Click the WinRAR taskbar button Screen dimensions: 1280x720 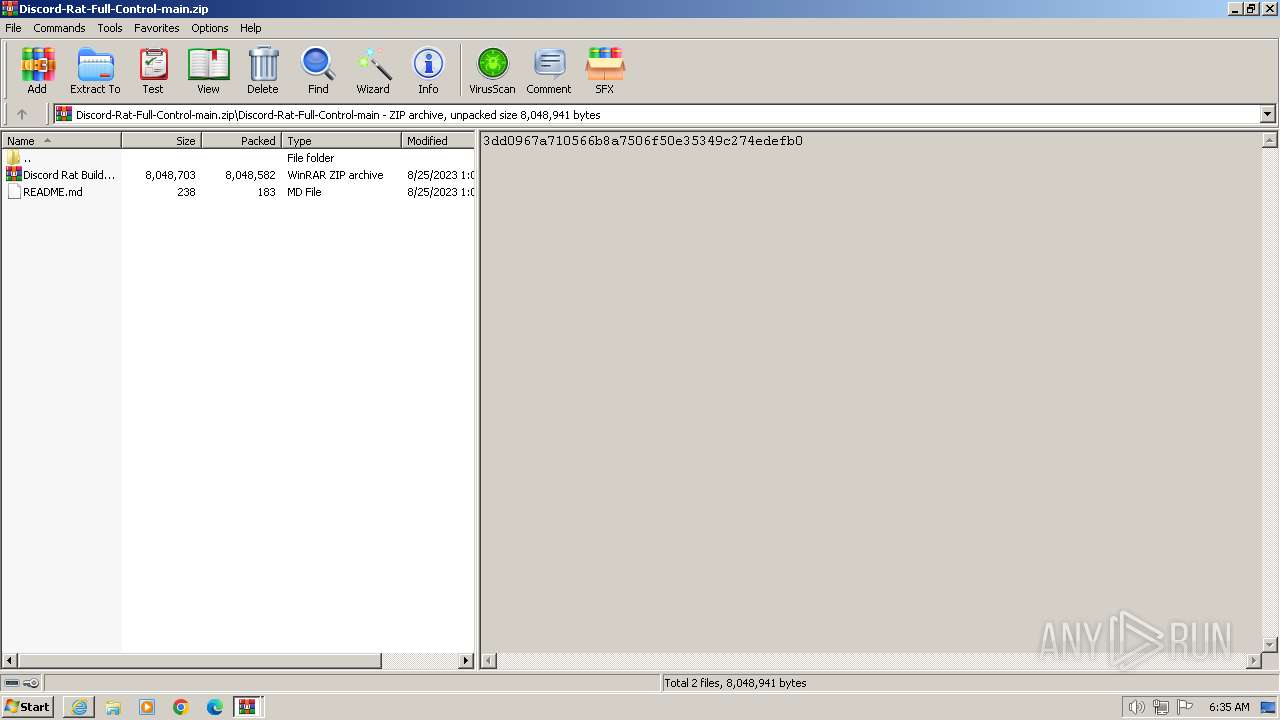(x=247, y=707)
